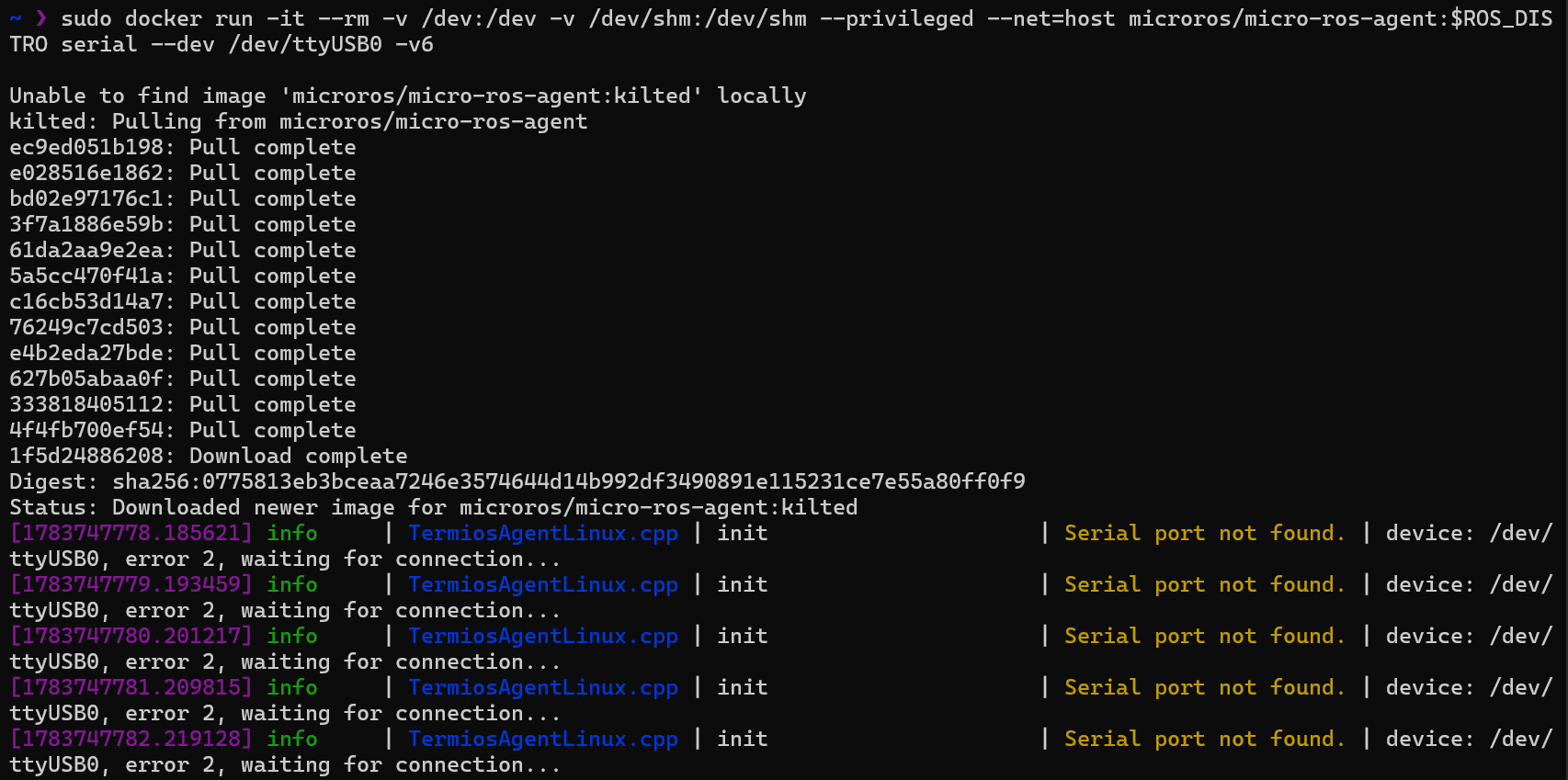Click green 'info' label on third log line
1568x780 pixels.
292,636
